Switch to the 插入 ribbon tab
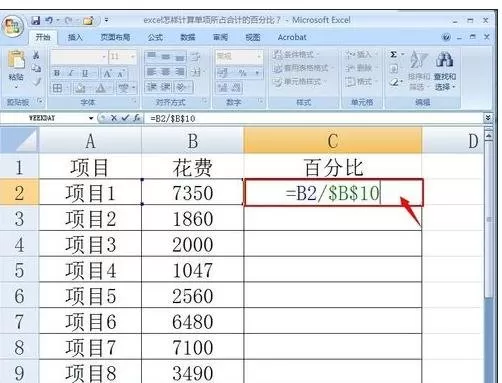The image size is (502, 383). (75, 37)
